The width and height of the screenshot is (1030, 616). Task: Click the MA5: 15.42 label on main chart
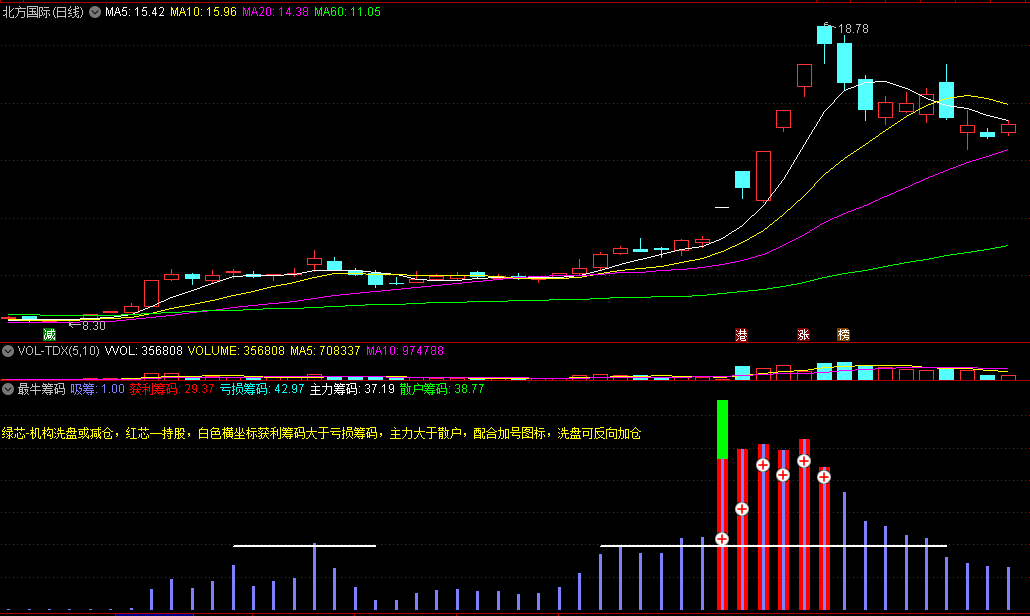135,12
